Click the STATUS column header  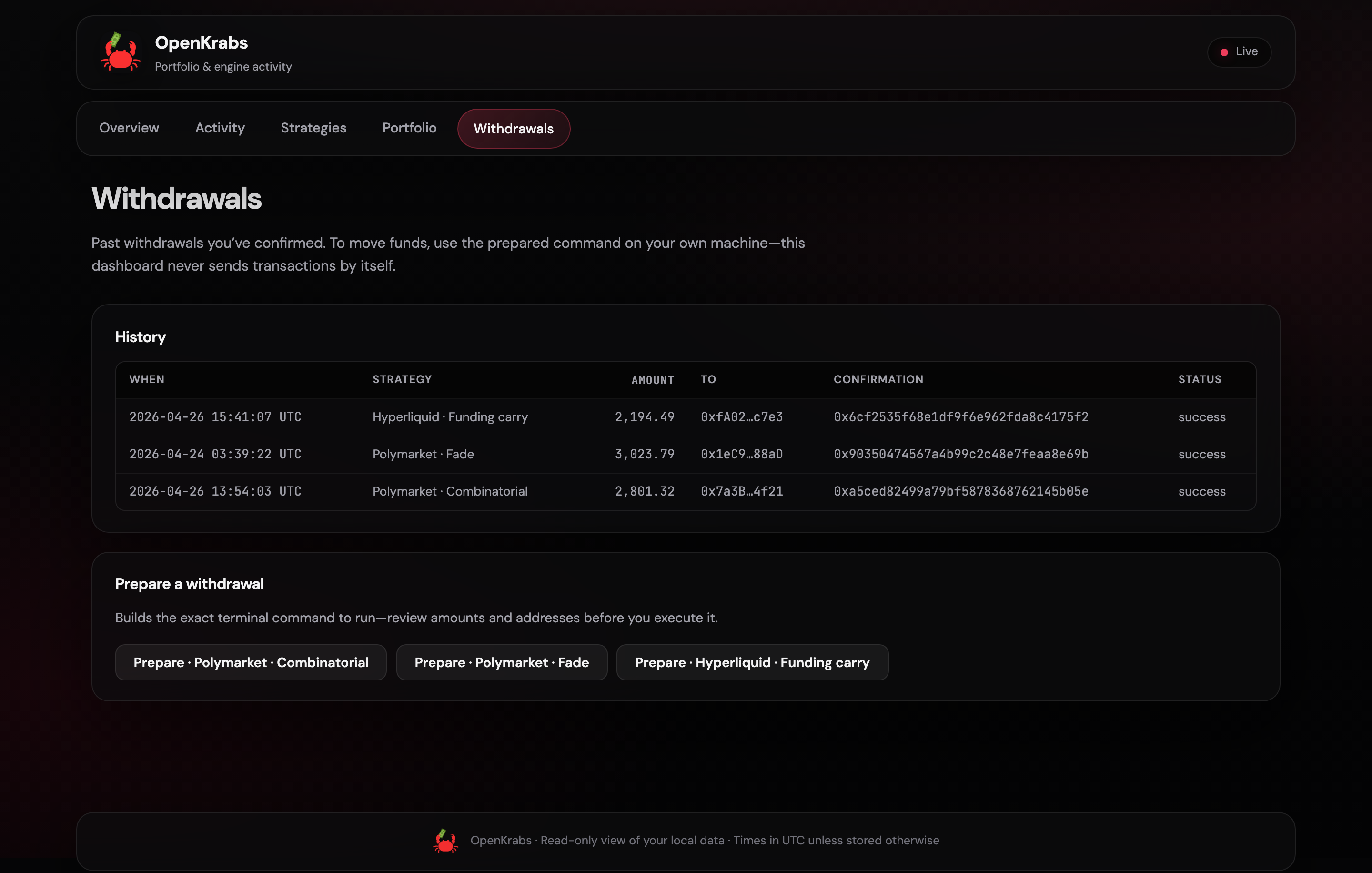point(1200,379)
